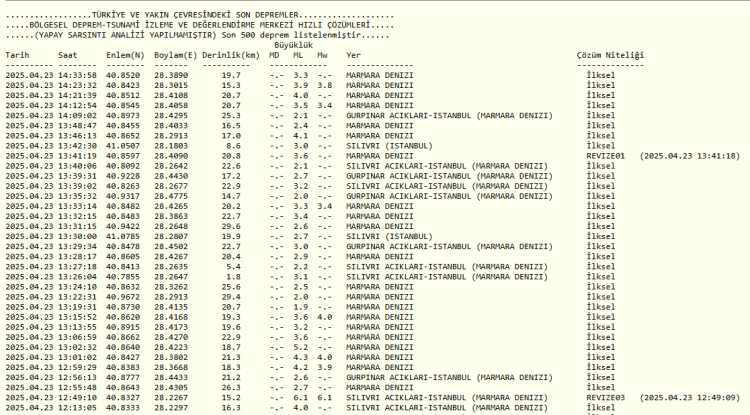Click the "Saat" column header
This screenshot has width=750, height=415.
[68, 55]
